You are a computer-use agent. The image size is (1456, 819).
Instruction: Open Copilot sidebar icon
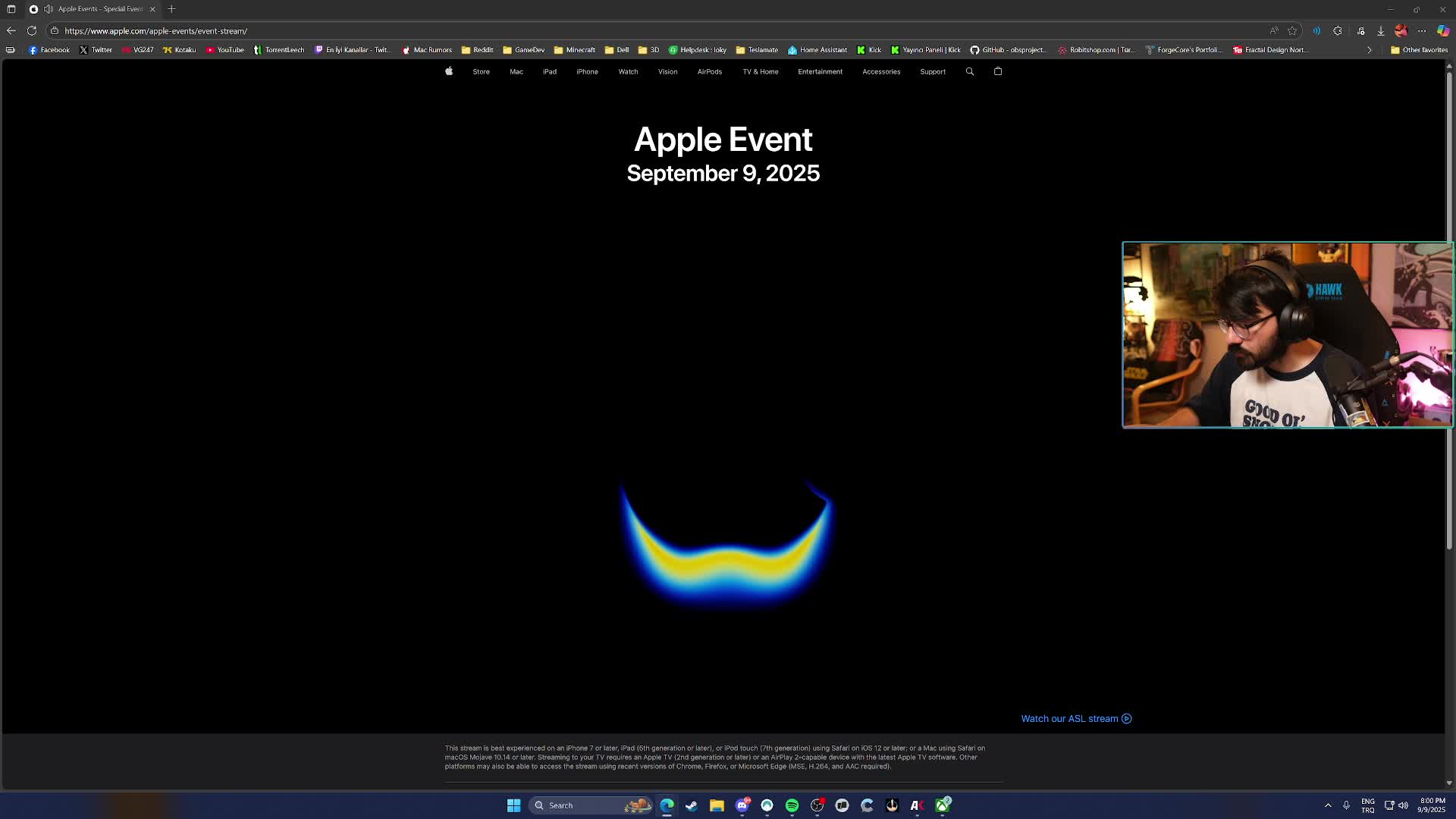(1443, 31)
